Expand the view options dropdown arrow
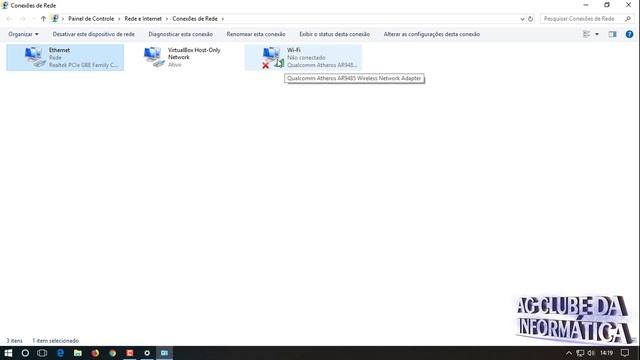Viewport: 640px width, 360px height. pos(597,34)
